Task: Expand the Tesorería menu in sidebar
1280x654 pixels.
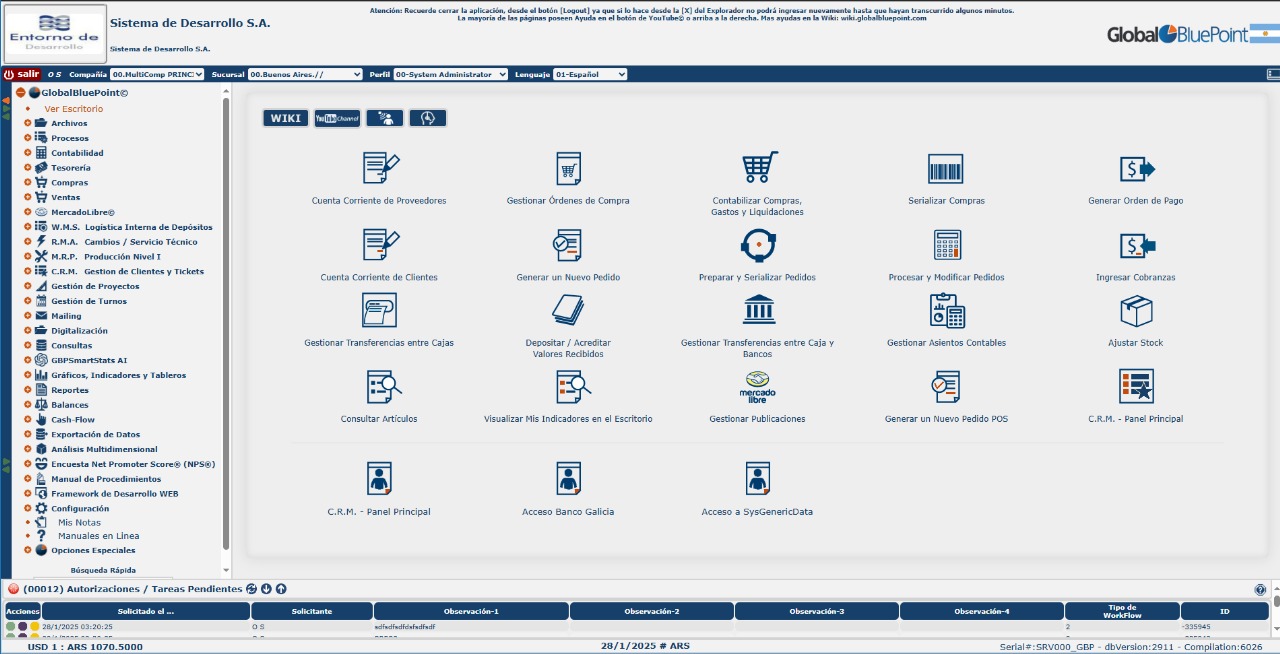Action: pyautogui.click(x=28, y=168)
